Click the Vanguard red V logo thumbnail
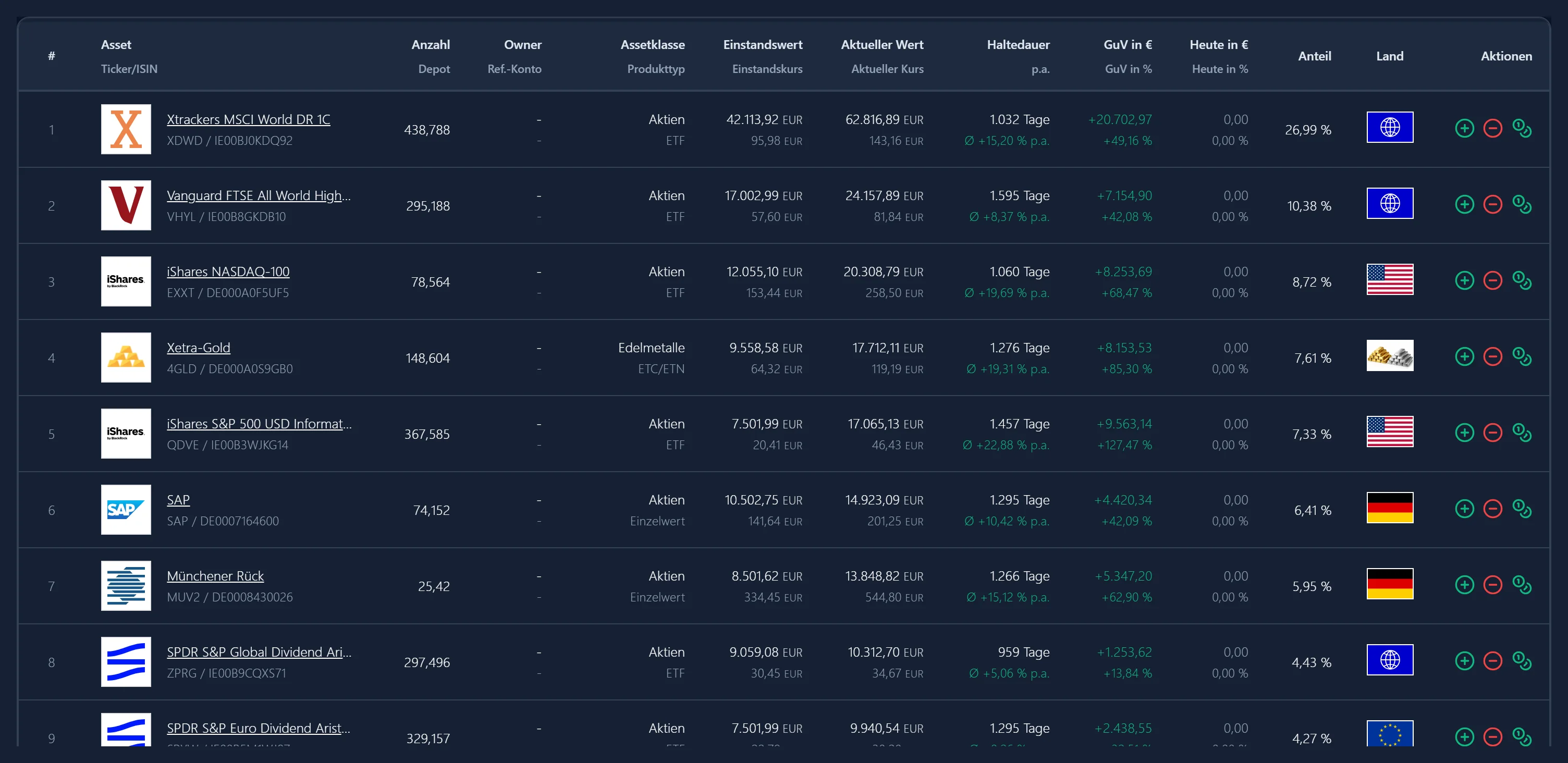The image size is (1568, 763). click(x=126, y=205)
